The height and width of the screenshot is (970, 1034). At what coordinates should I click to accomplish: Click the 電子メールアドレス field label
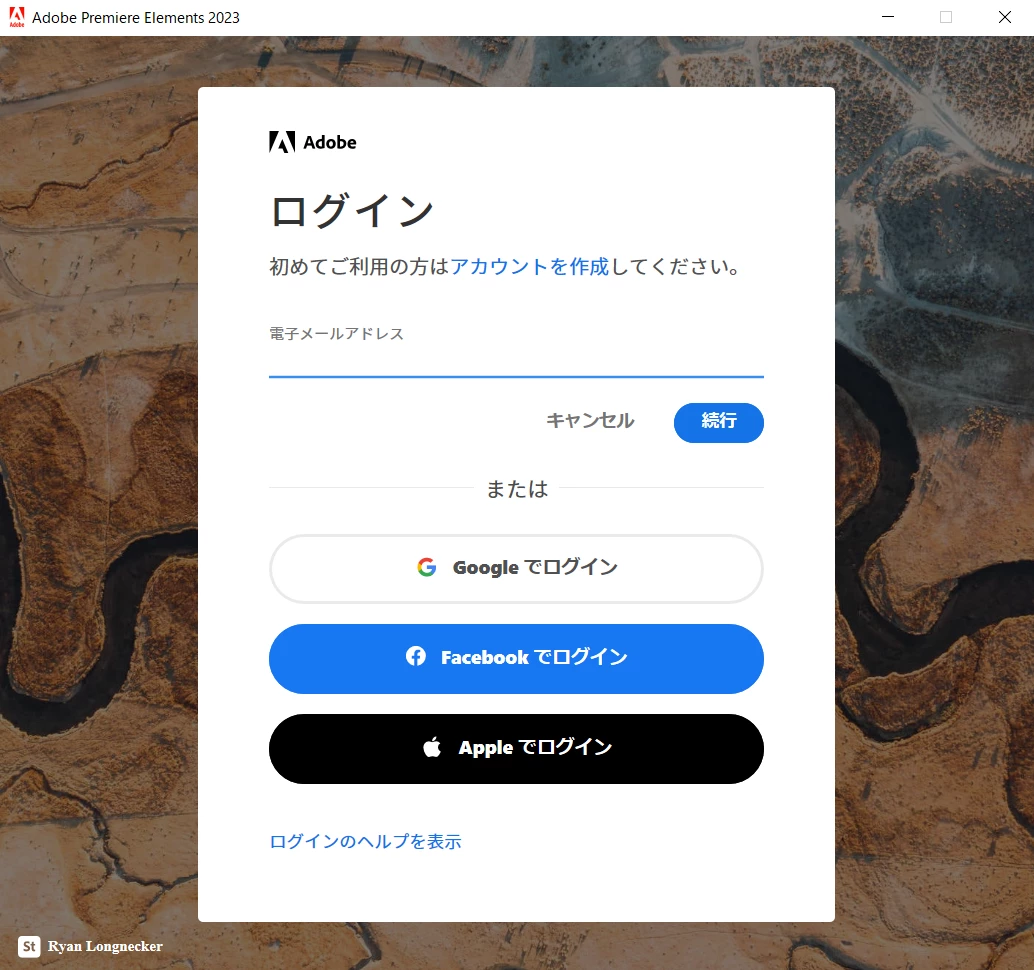click(336, 334)
